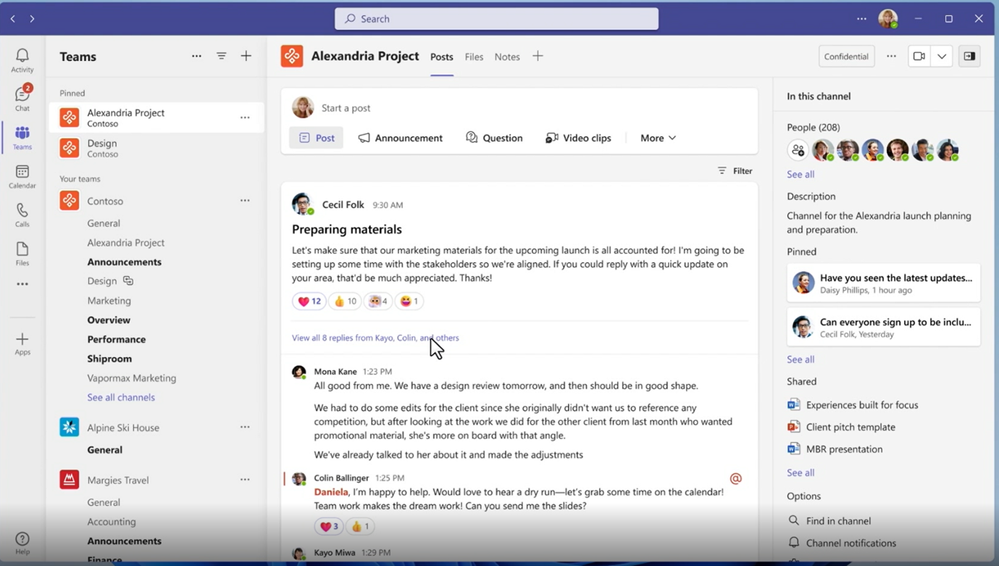Choose the Video clips post type

click(579, 138)
